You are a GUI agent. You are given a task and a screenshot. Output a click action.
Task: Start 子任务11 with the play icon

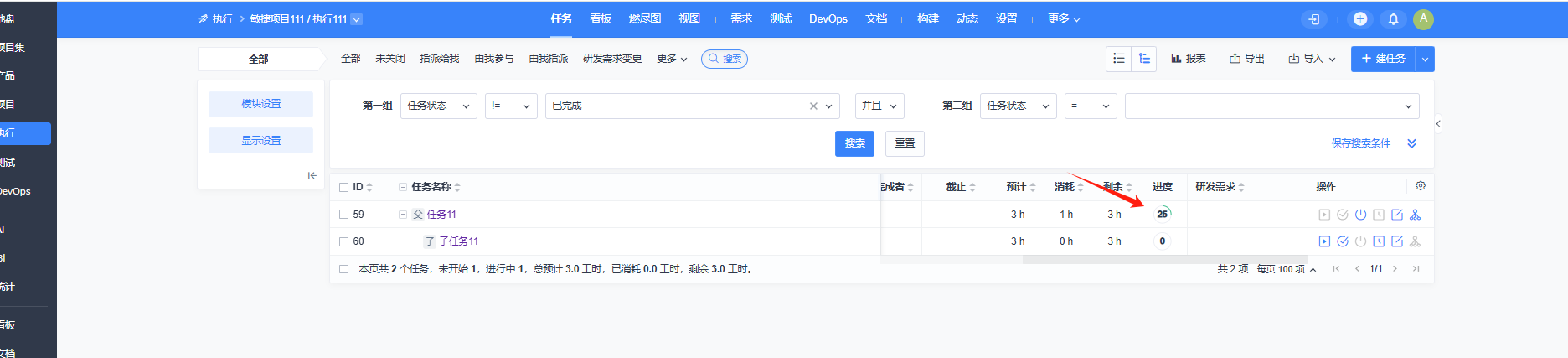1324,241
